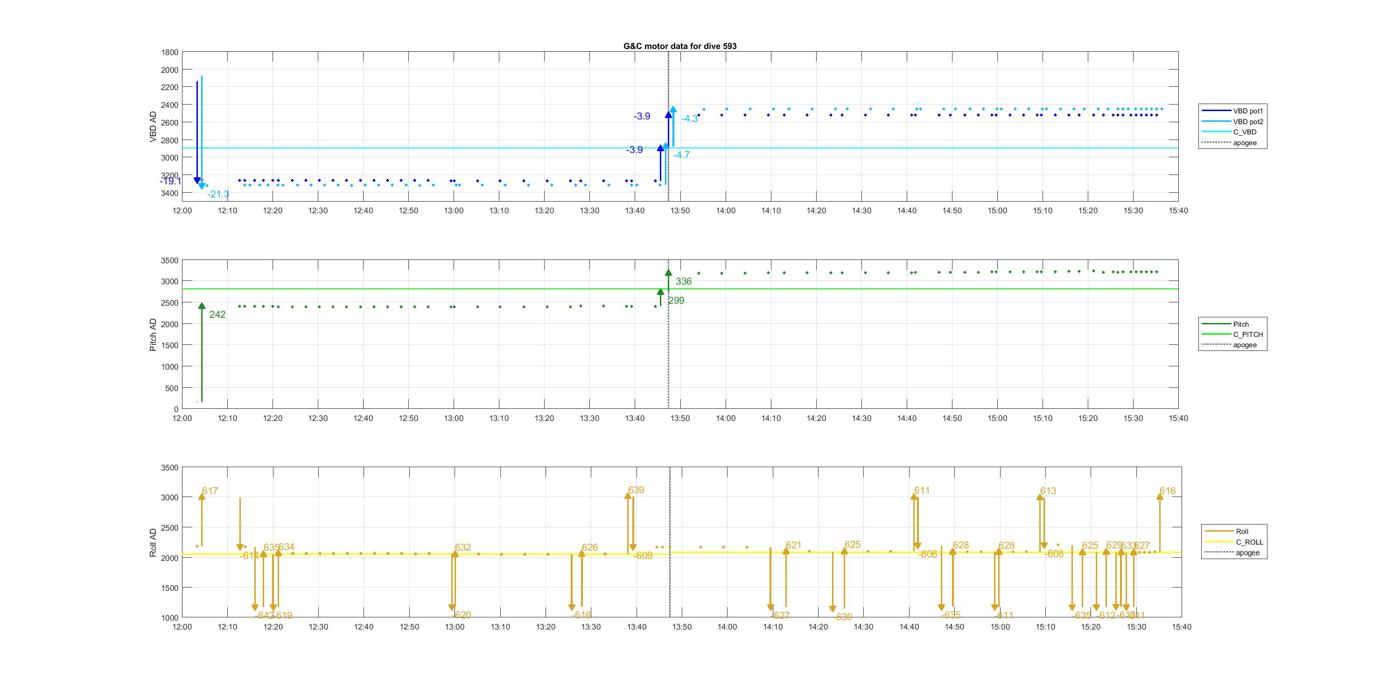Click the '299' annotation in the Pitch plot
The width and height of the screenshot is (1400, 693).
click(675, 300)
